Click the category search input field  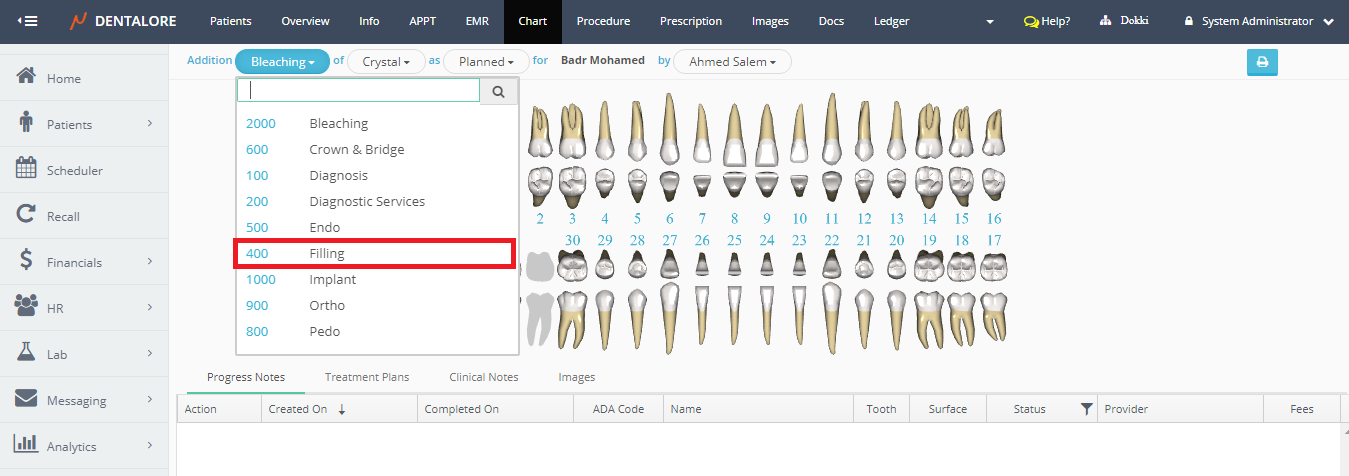pyautogui.click(x=360, y=91)
